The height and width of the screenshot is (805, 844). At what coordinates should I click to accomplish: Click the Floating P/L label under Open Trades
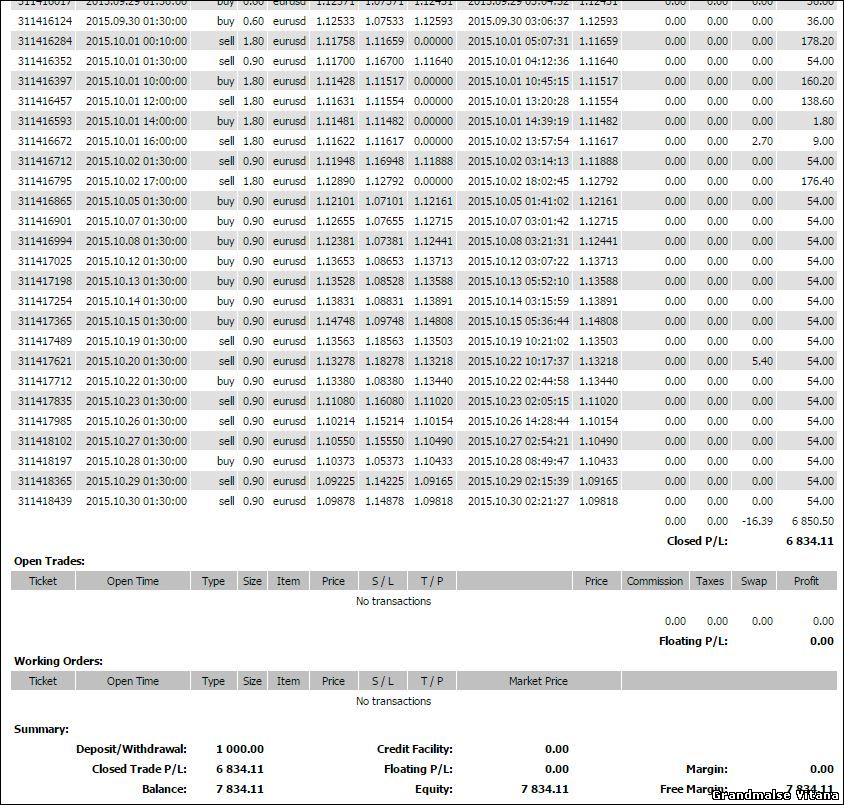coord(693,641)
